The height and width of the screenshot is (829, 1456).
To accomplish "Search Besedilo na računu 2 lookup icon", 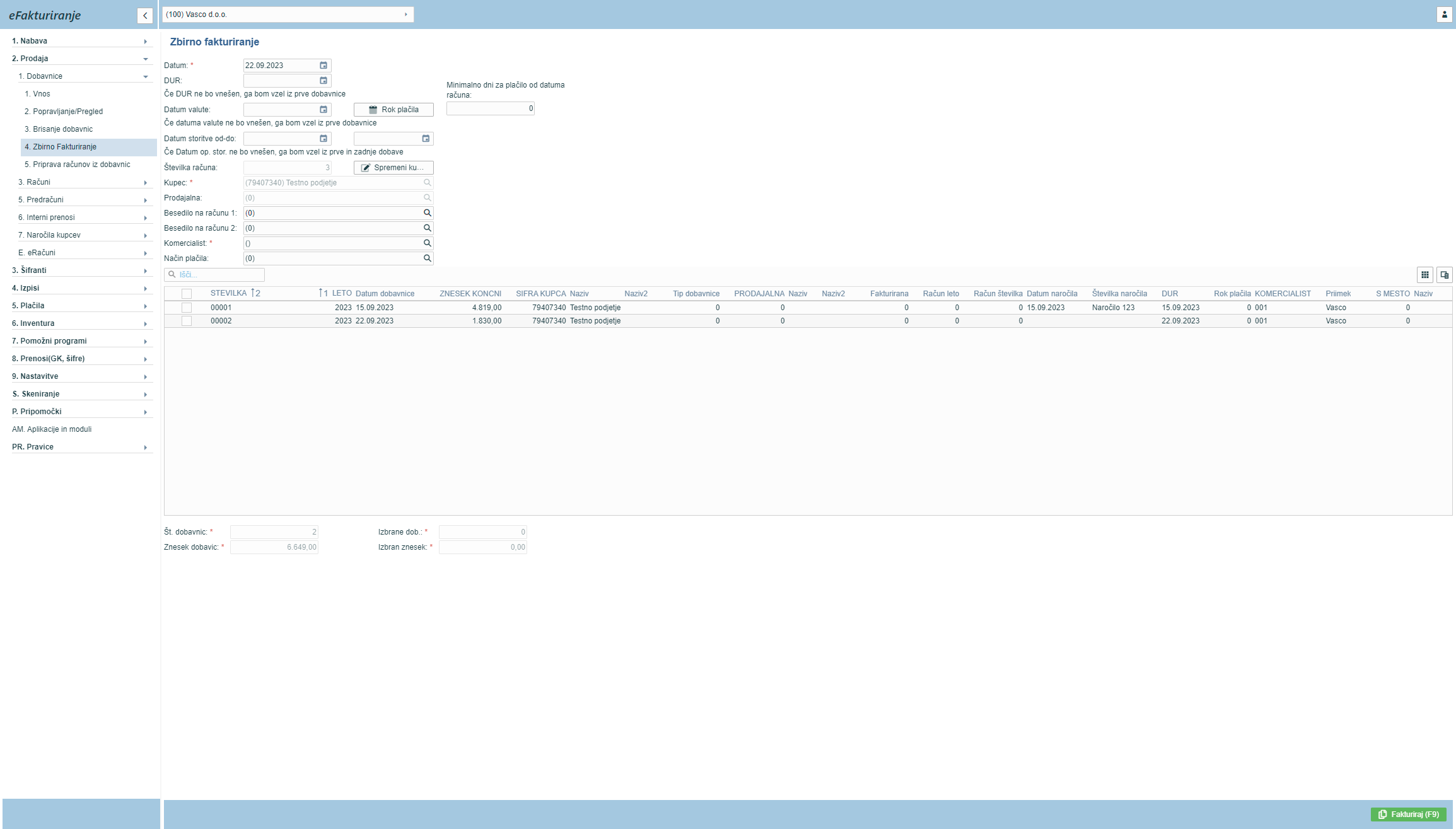I will [x=427, y=228].
